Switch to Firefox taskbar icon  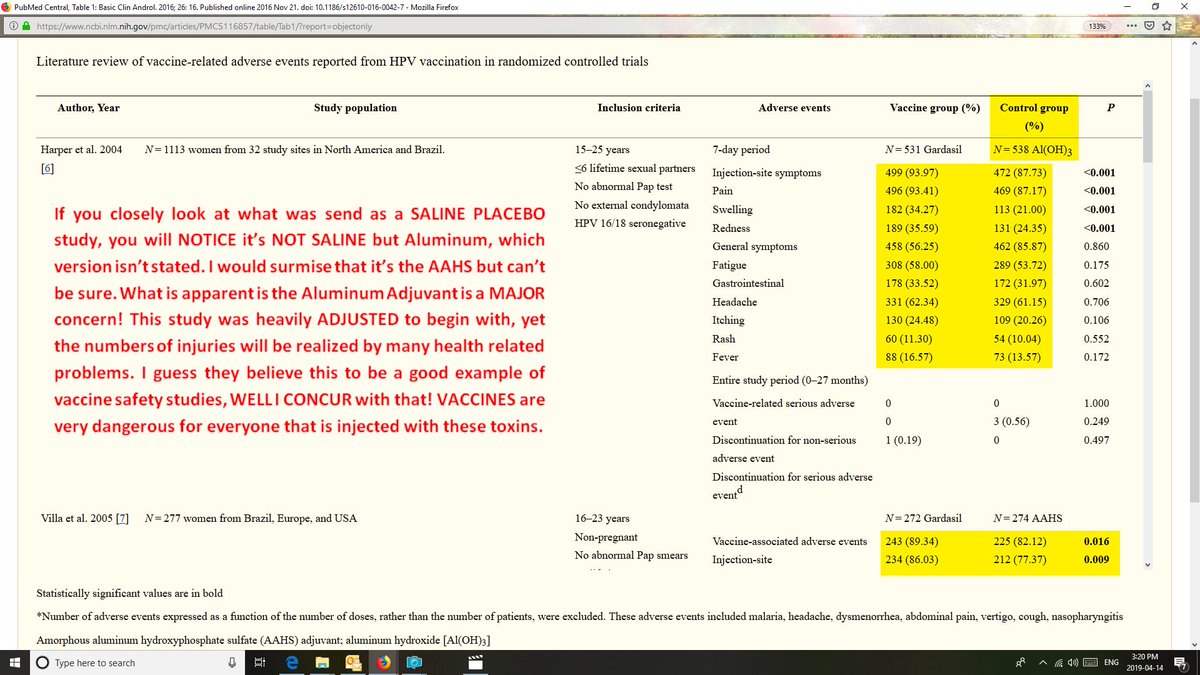coord(384,662)
